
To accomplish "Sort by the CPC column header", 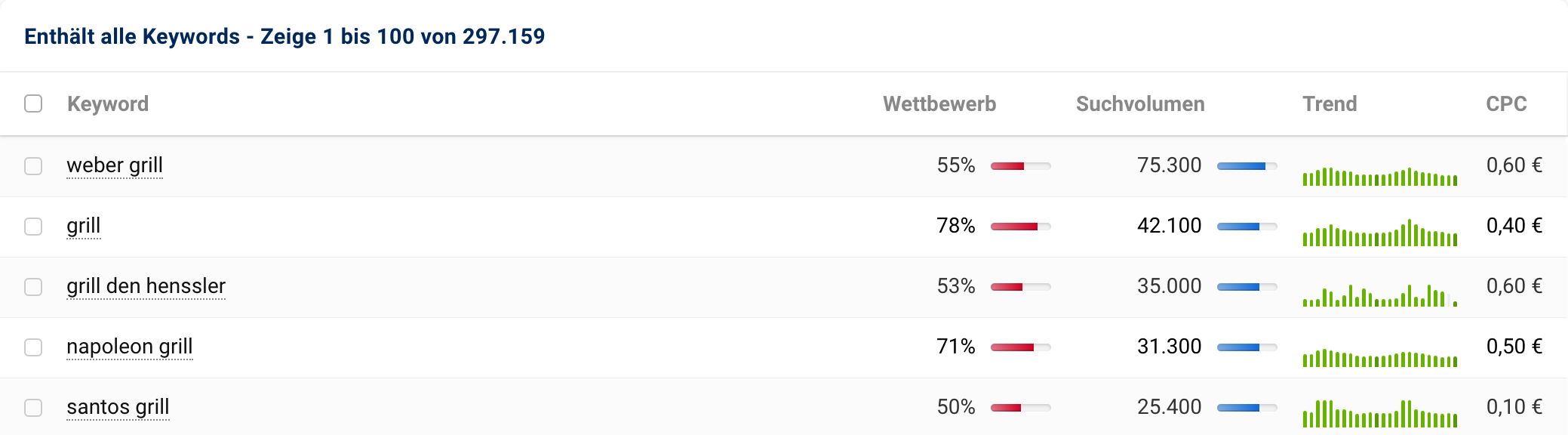I will click(1506, 103).
